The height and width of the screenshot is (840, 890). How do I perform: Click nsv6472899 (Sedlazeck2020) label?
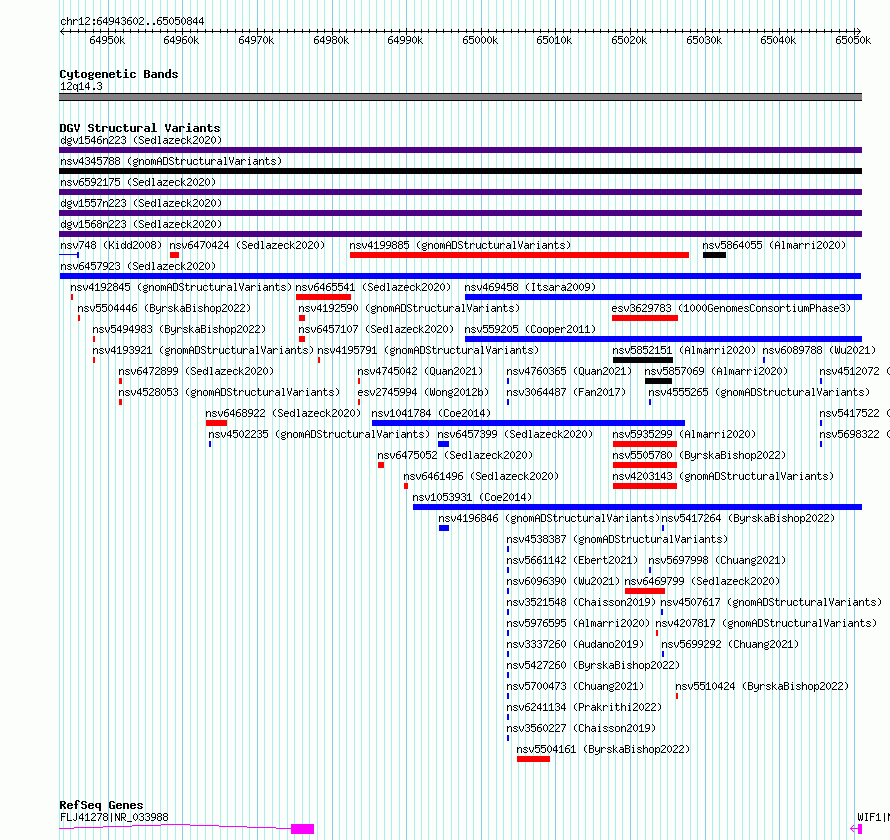tap(196, 371)
